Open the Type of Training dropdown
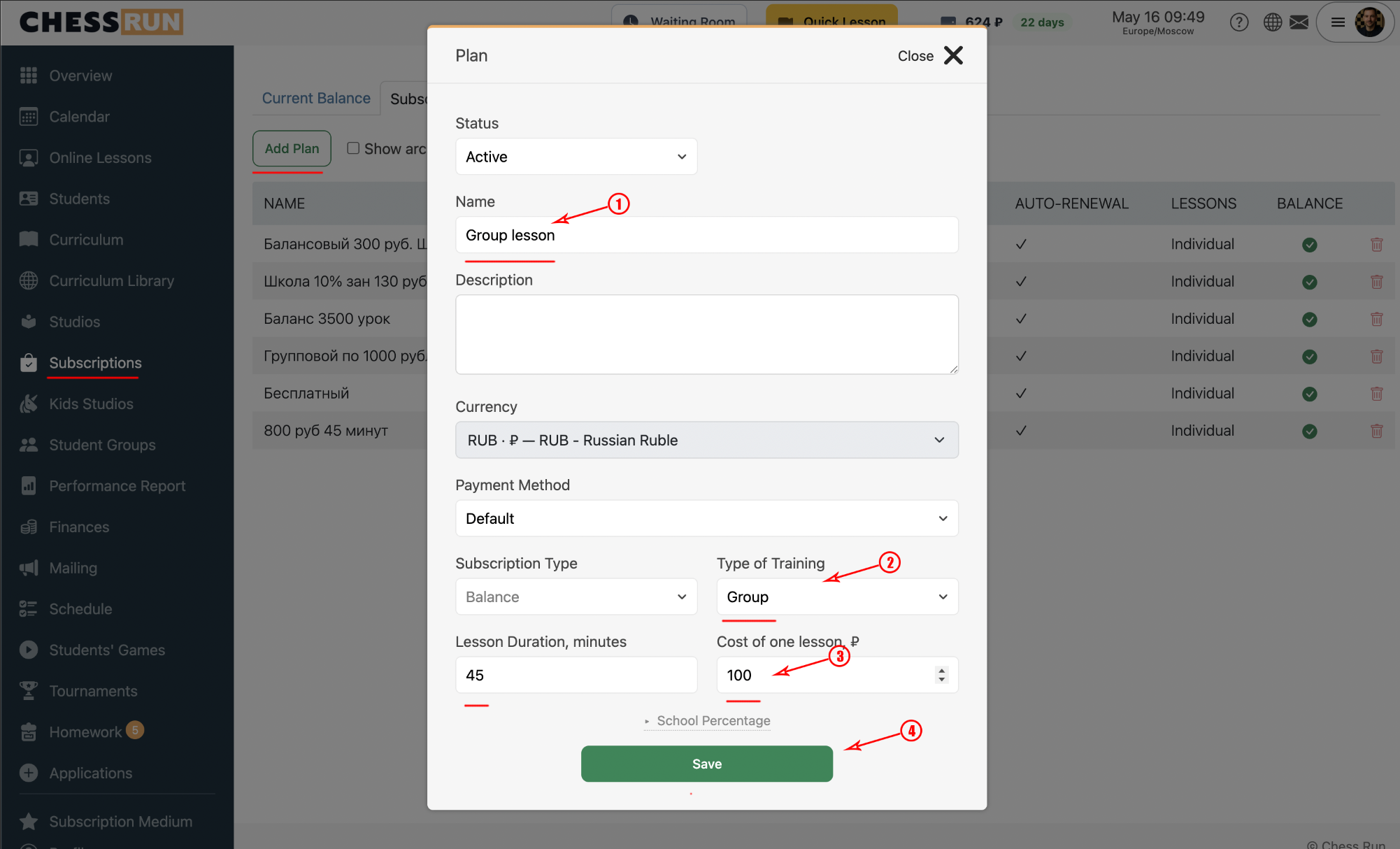 point(837,597)
